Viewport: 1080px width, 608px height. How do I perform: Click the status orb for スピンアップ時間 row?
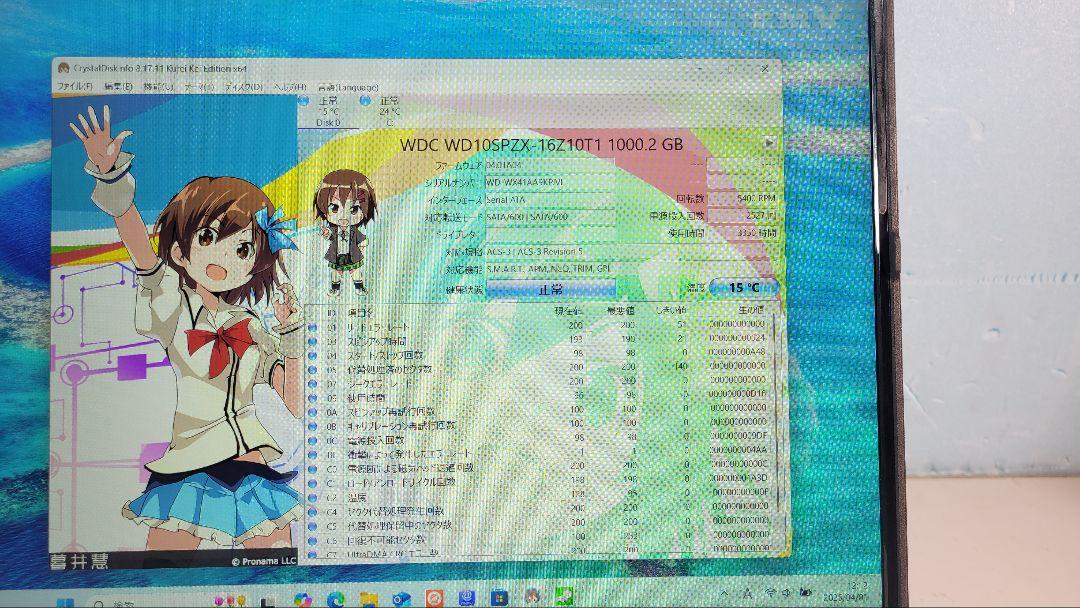[x=313, y=342]
